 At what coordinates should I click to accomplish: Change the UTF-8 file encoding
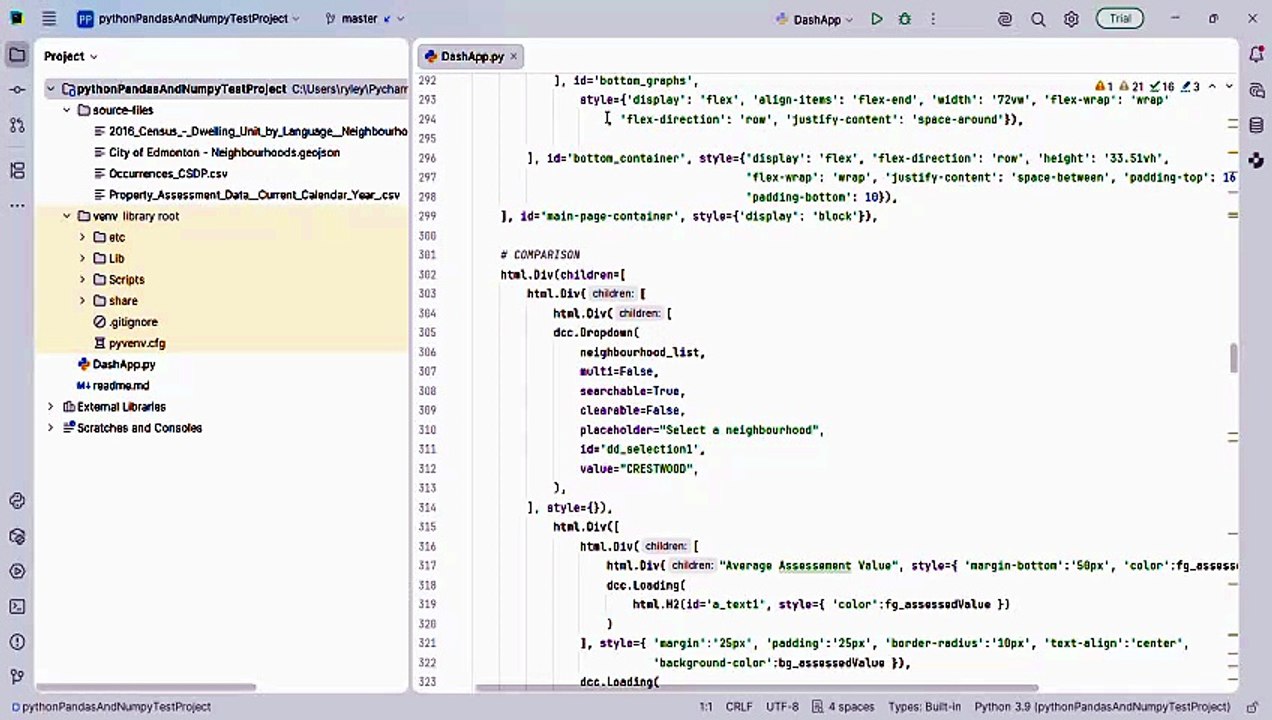coord(783,706)
